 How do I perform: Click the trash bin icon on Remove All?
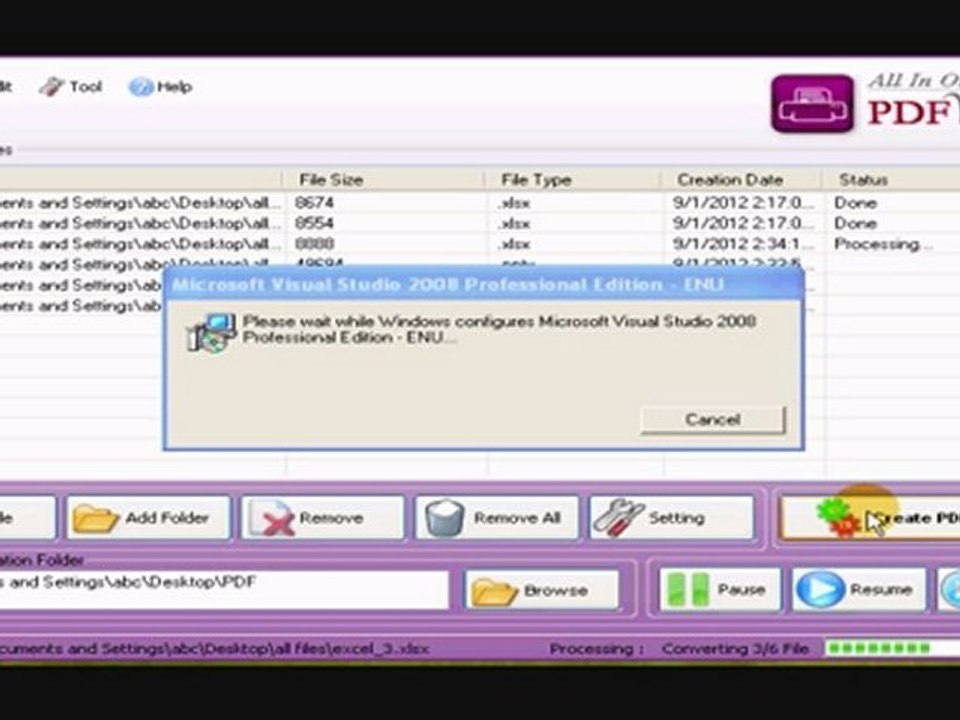click(x=444, y=519)
